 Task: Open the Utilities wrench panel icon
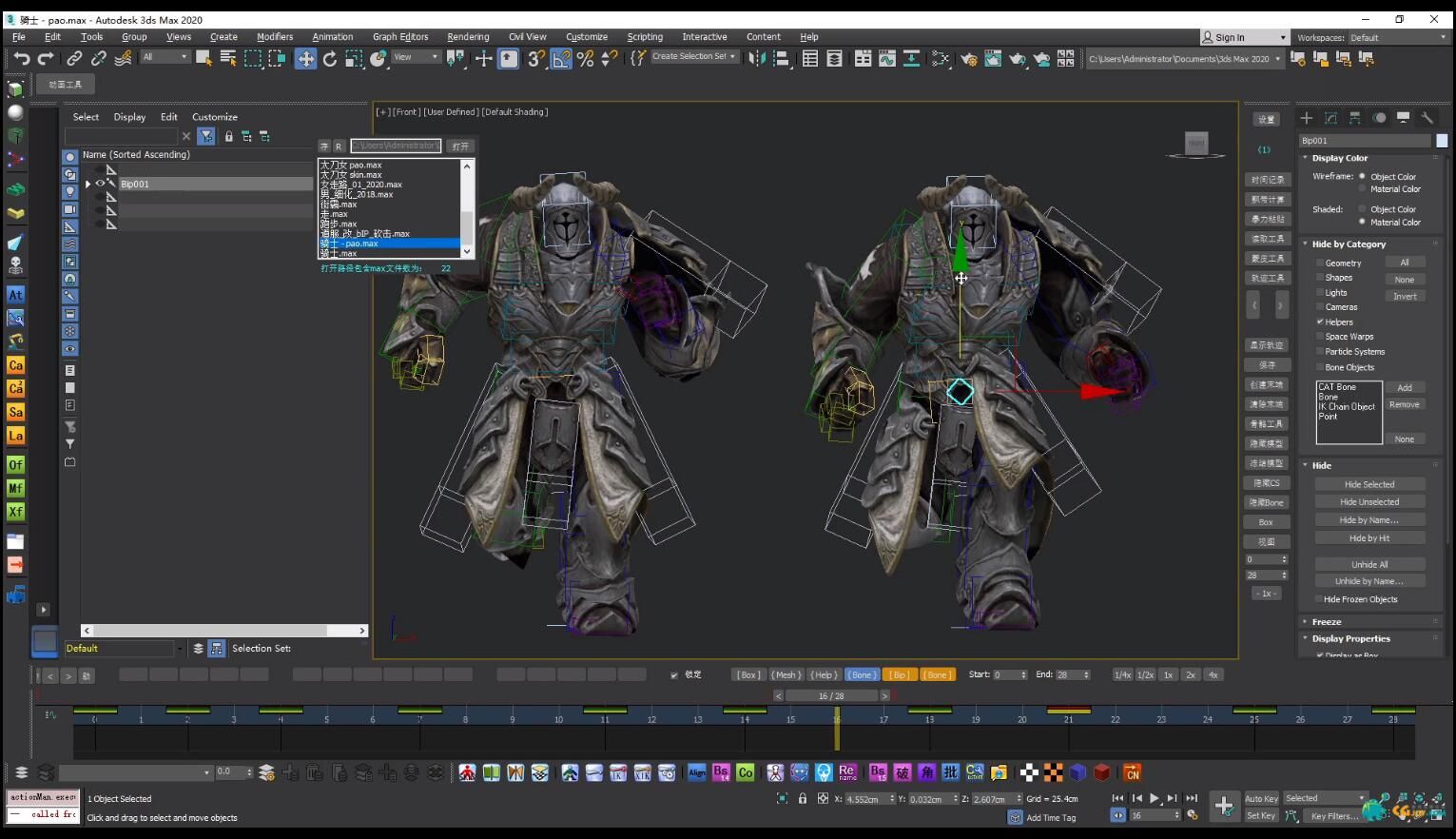(x=1427, y=118)
